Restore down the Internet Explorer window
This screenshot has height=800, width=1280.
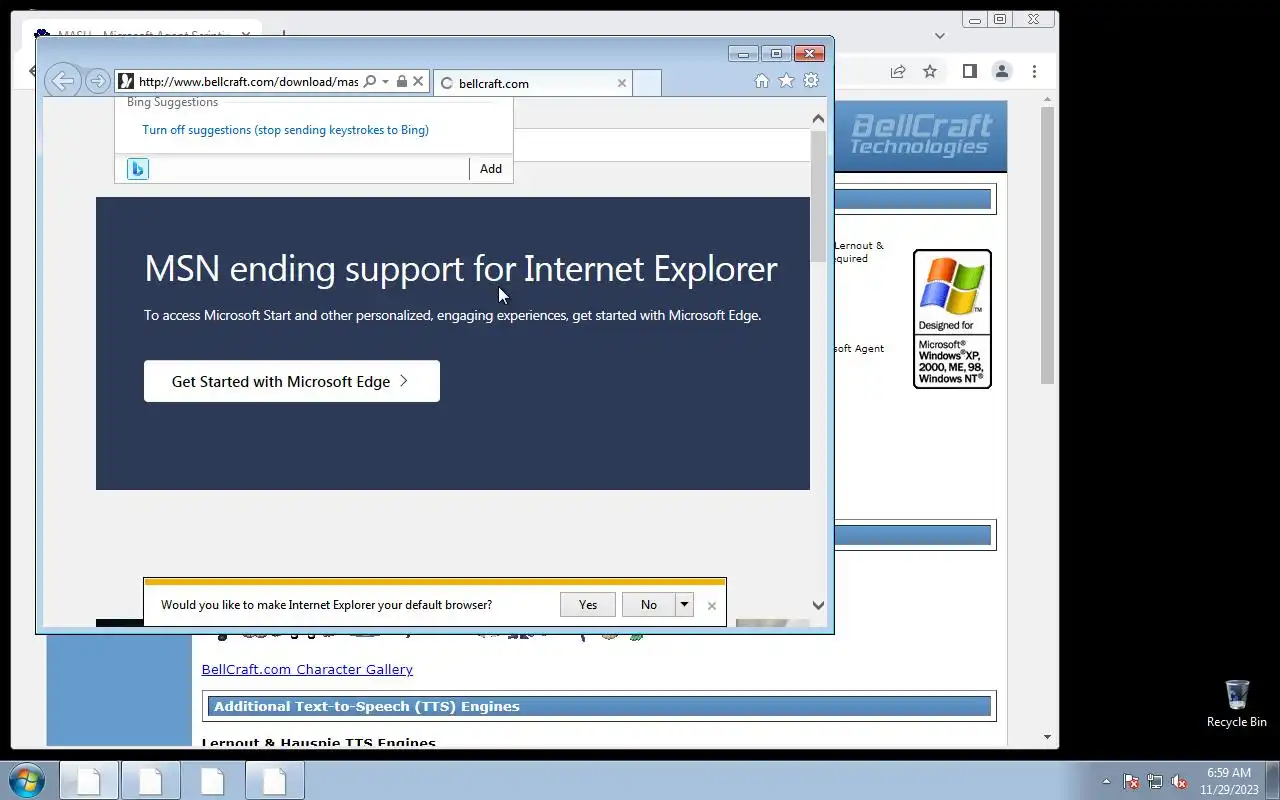(x=776, y=54)
